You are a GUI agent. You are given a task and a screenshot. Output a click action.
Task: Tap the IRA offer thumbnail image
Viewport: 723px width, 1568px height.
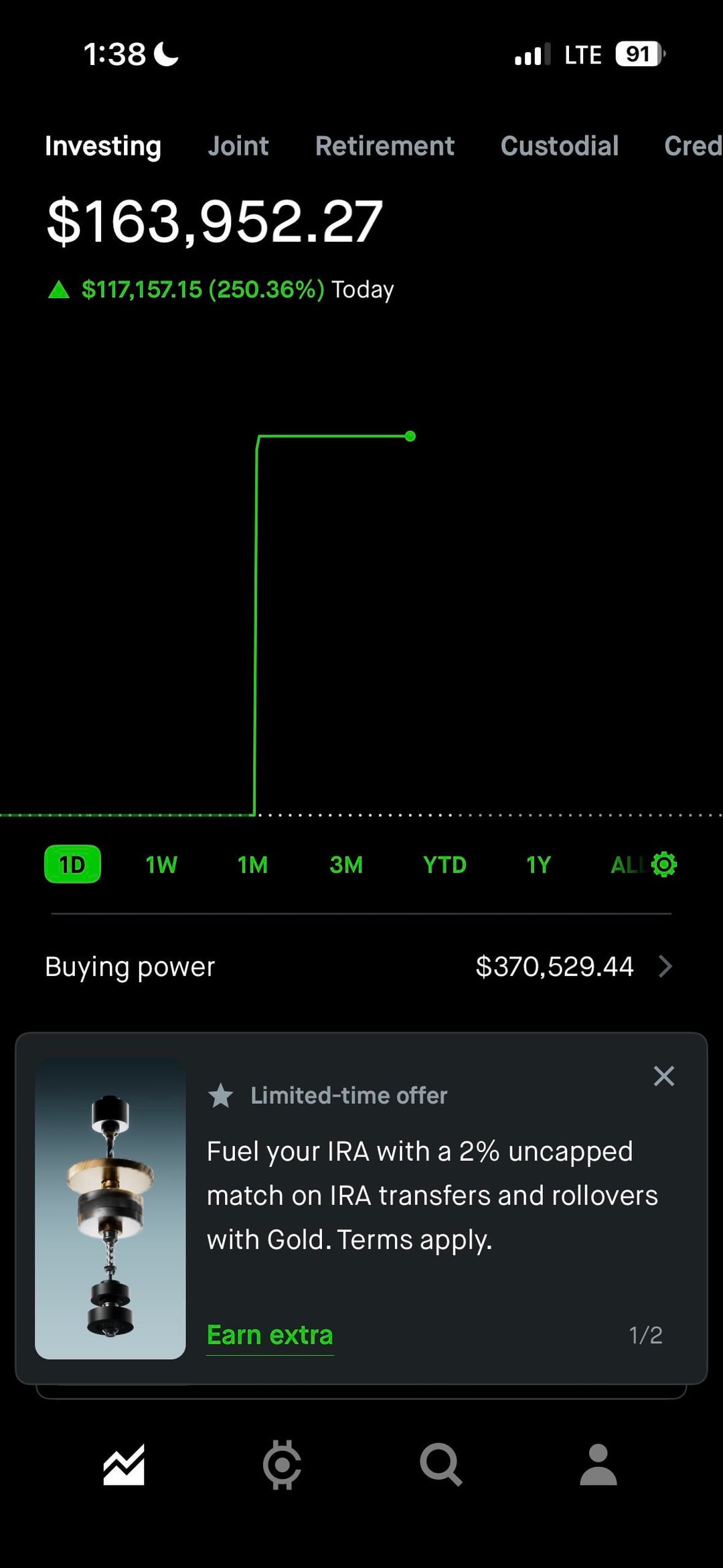(x=110, y=1208)
